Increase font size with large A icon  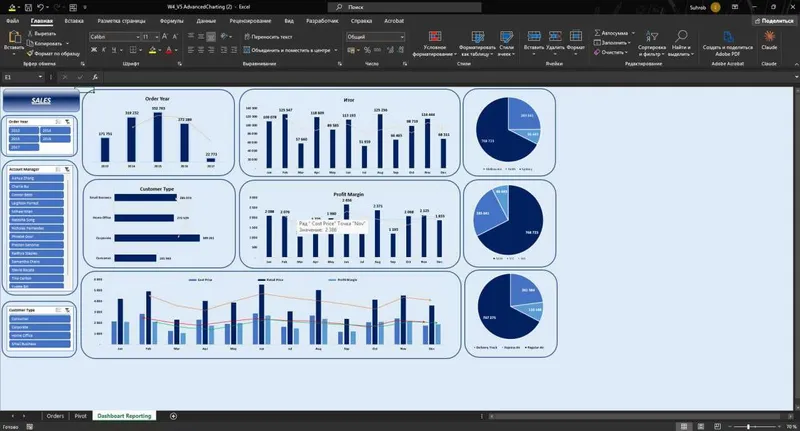tap(165, 37)
